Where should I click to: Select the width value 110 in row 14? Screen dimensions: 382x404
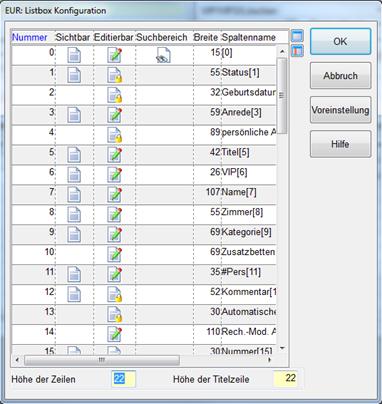[213, 332]
